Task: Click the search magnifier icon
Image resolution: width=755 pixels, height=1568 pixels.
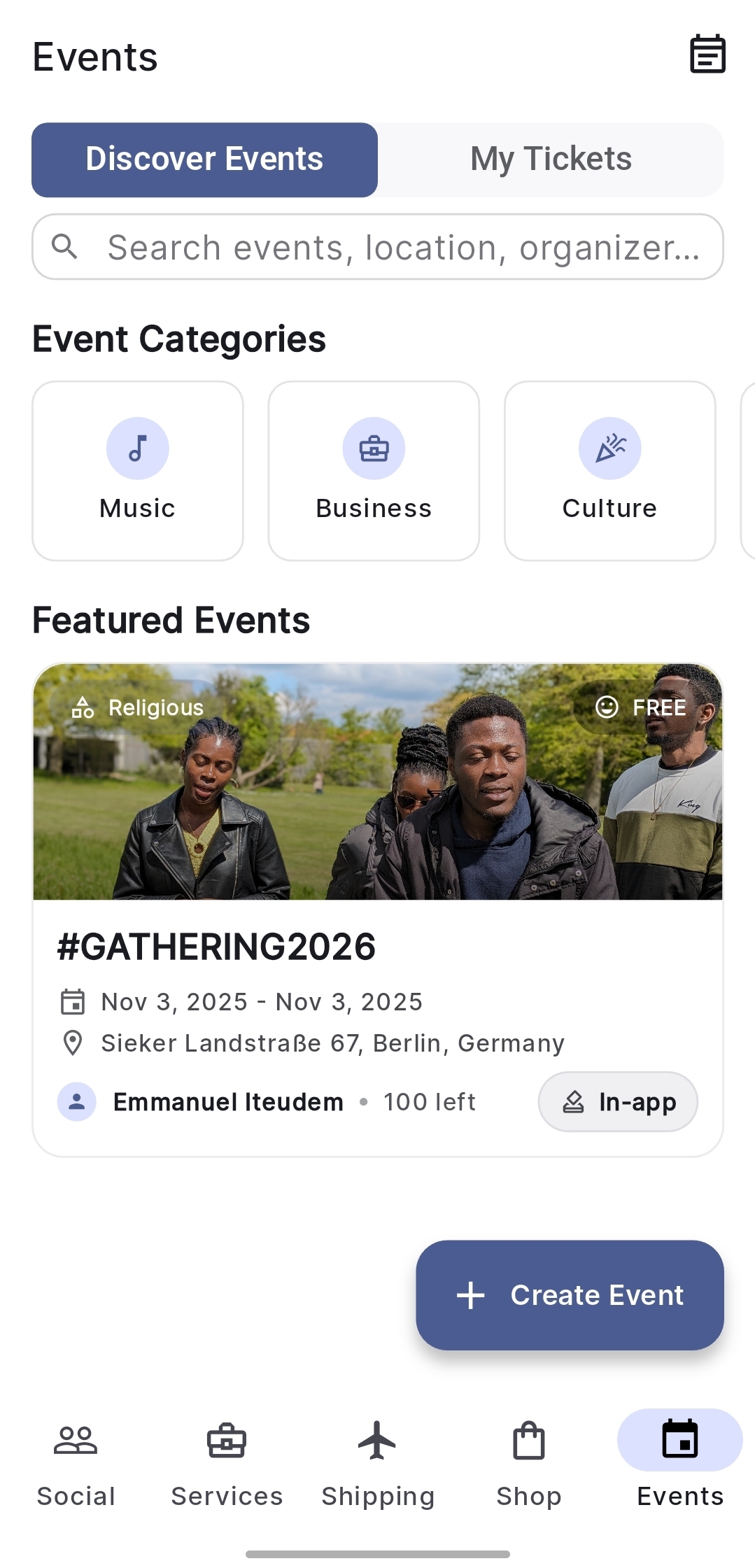Action: coord(66,246)
